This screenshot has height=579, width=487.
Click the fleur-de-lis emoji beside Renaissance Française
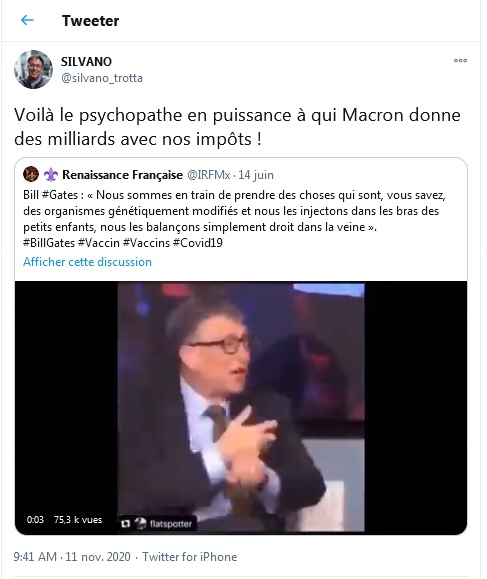(51, 175)
